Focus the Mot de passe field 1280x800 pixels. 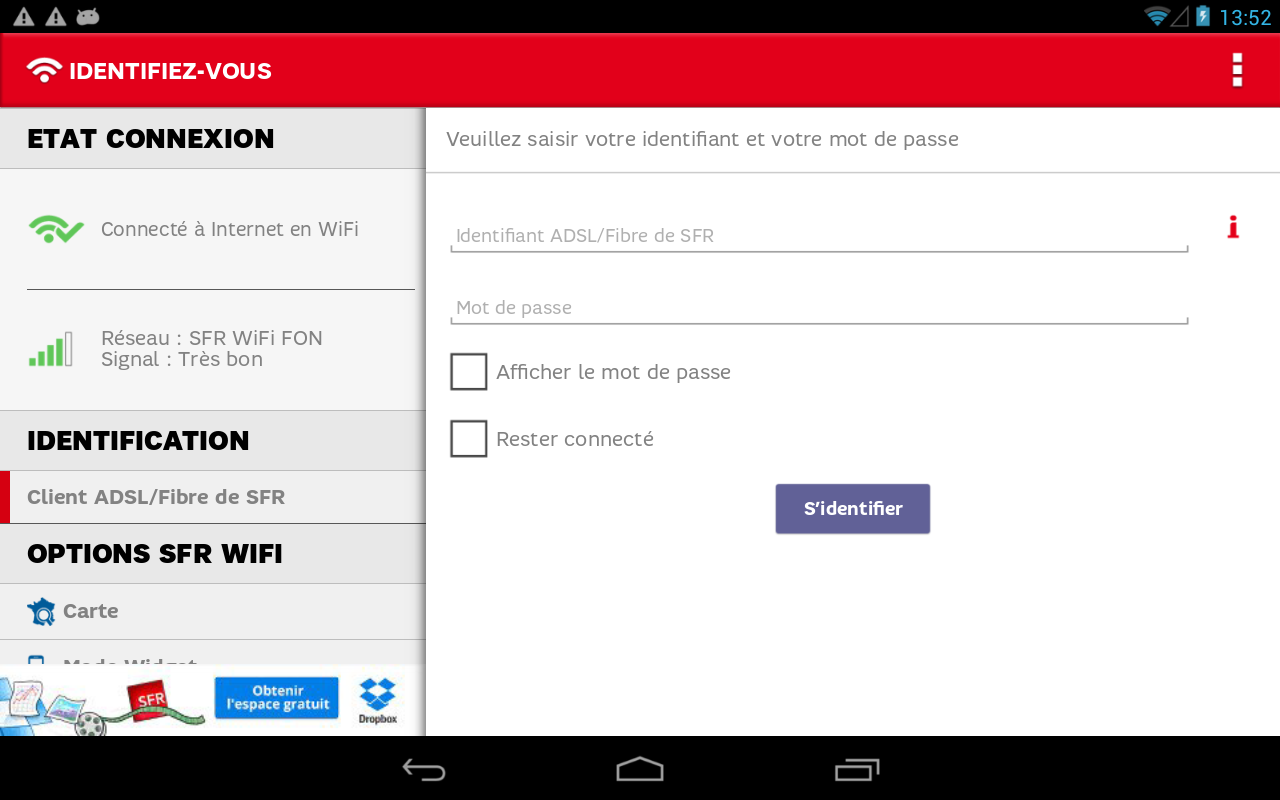(x=819, y=308)
